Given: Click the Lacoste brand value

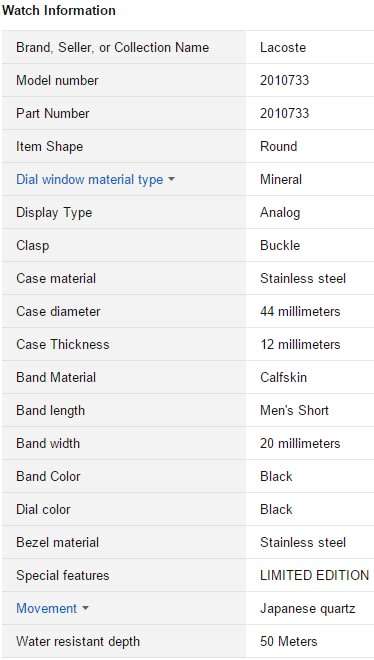Looking at the screenshot, I should 283,48.
